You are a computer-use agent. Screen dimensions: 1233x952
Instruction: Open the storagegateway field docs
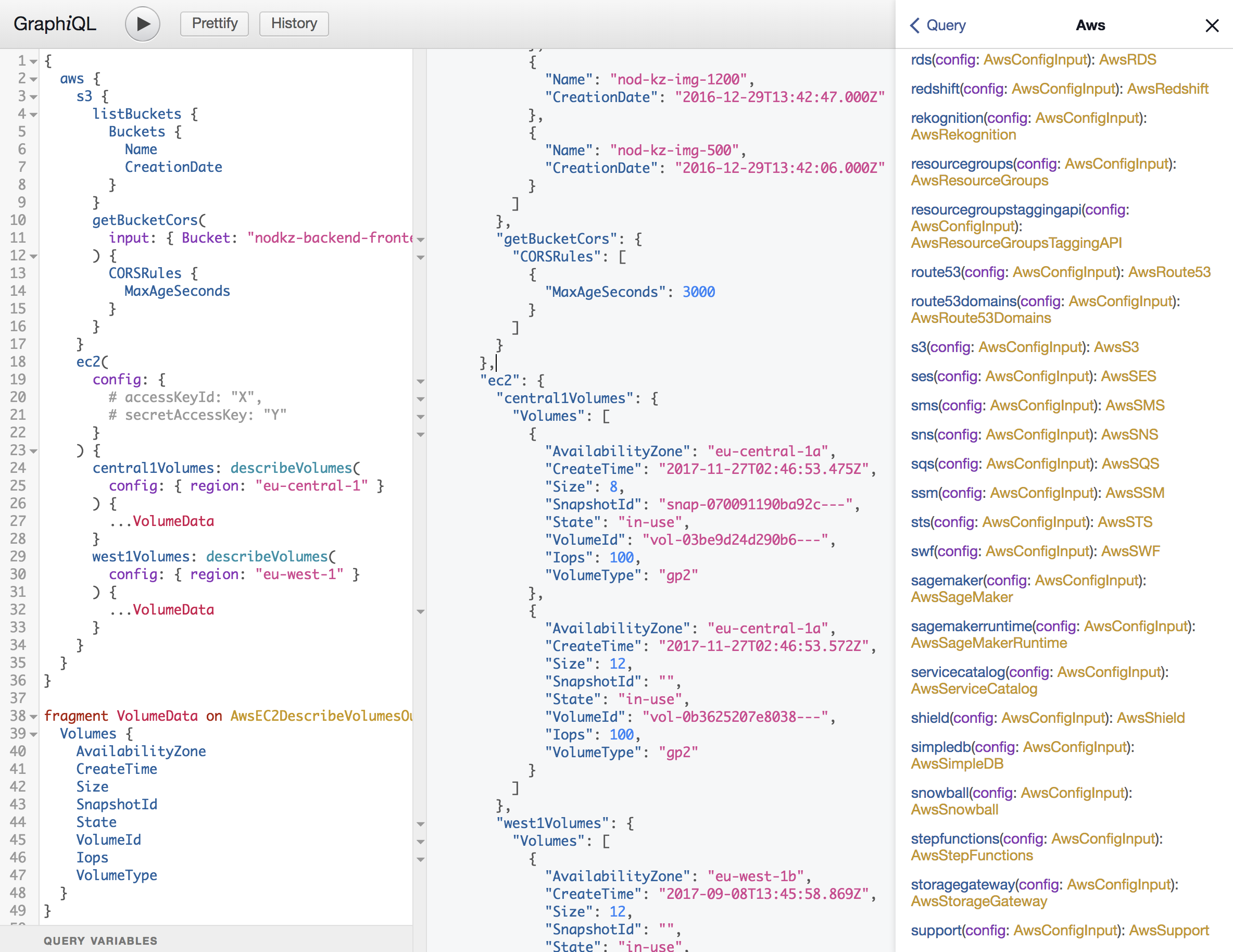[x=963, y=885]
